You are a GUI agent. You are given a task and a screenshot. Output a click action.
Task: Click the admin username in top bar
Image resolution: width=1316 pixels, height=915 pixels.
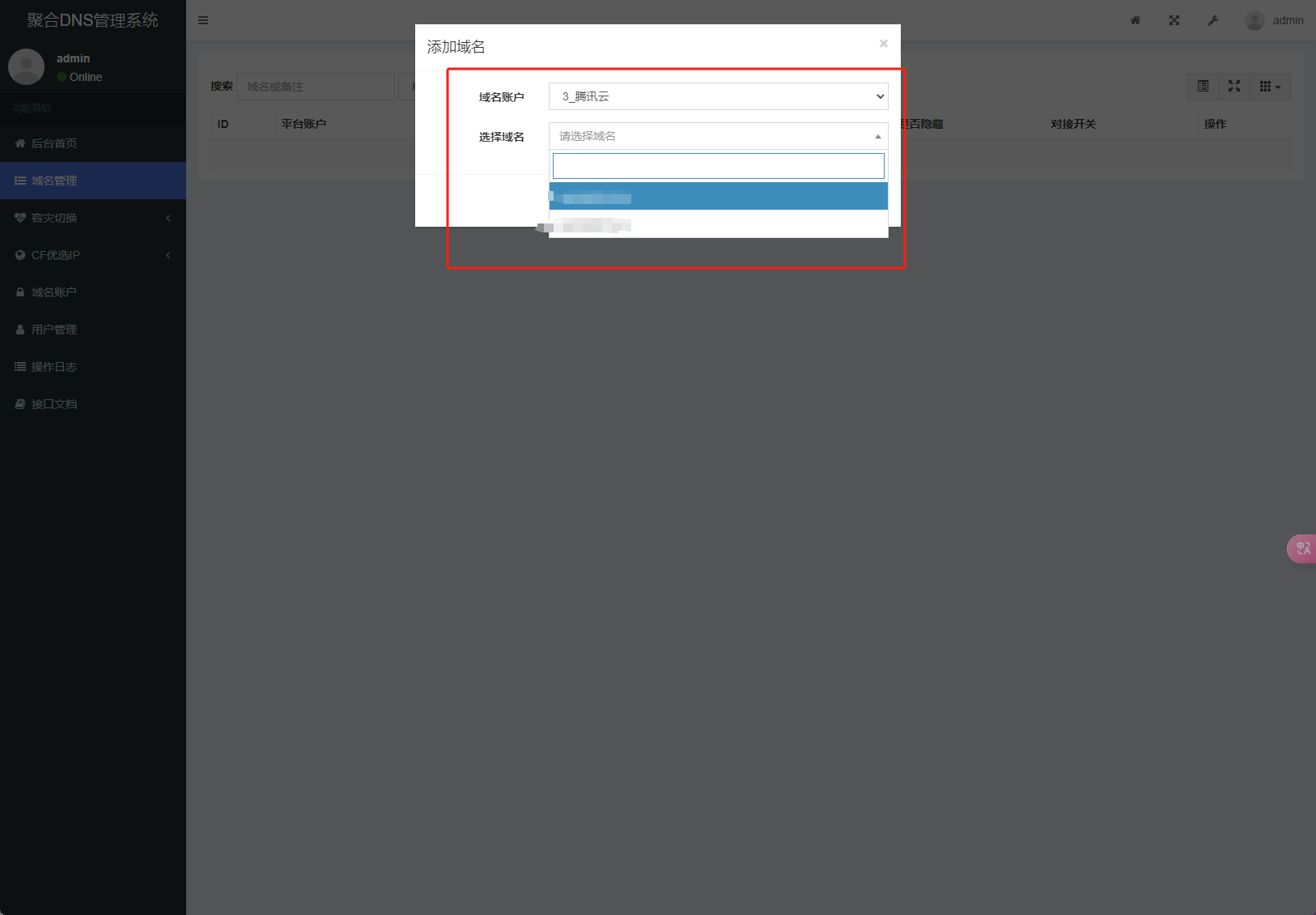coord(1288,20)
